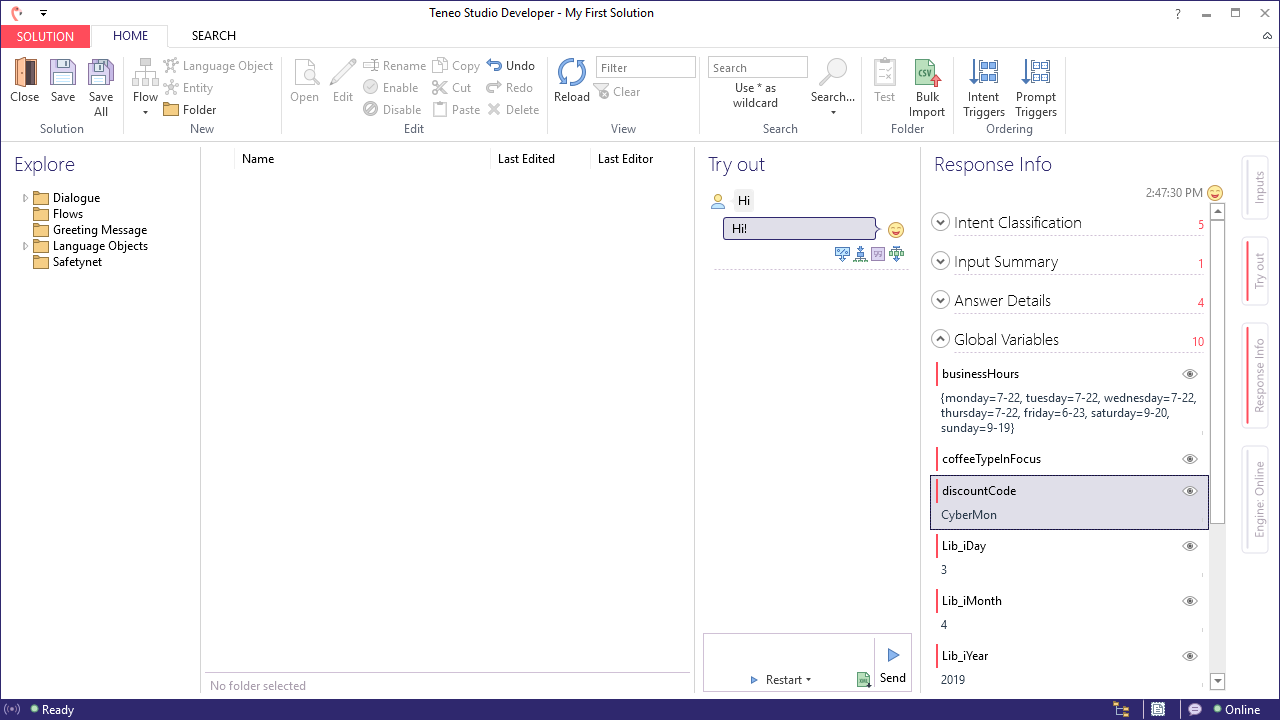
Task: Click the user avatar icon beside Hi
Action: [x=718, y=201]
